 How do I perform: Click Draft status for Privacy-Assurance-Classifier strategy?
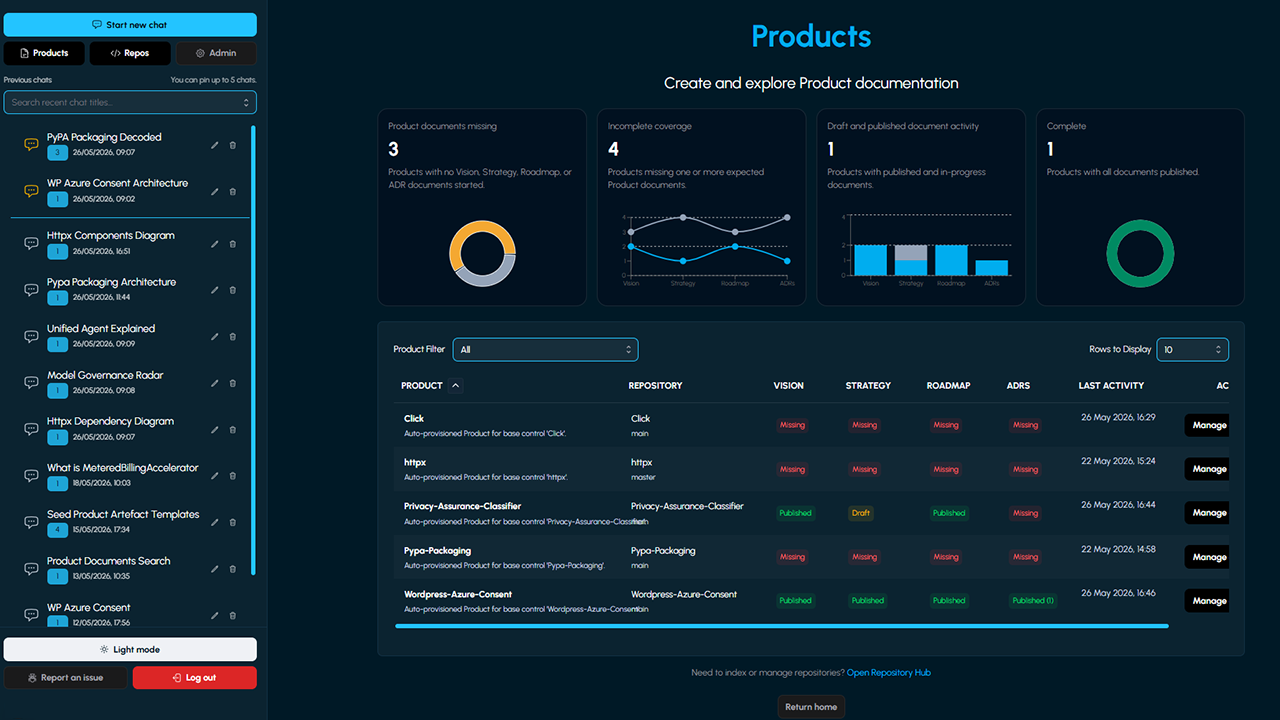pos(861,513)
